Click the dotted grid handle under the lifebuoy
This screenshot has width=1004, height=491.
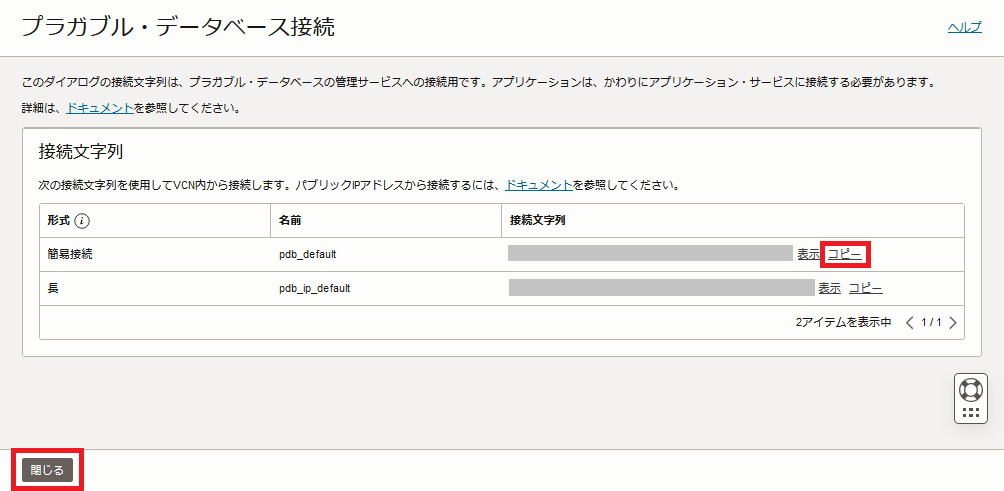(970, 412)
